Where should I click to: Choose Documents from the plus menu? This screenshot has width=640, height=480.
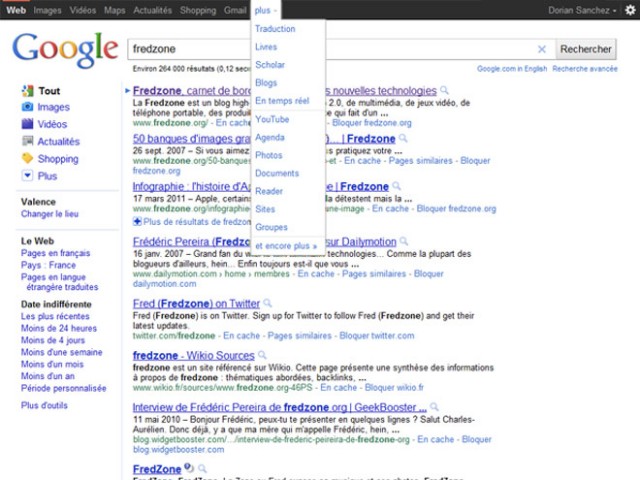(277, 173)
